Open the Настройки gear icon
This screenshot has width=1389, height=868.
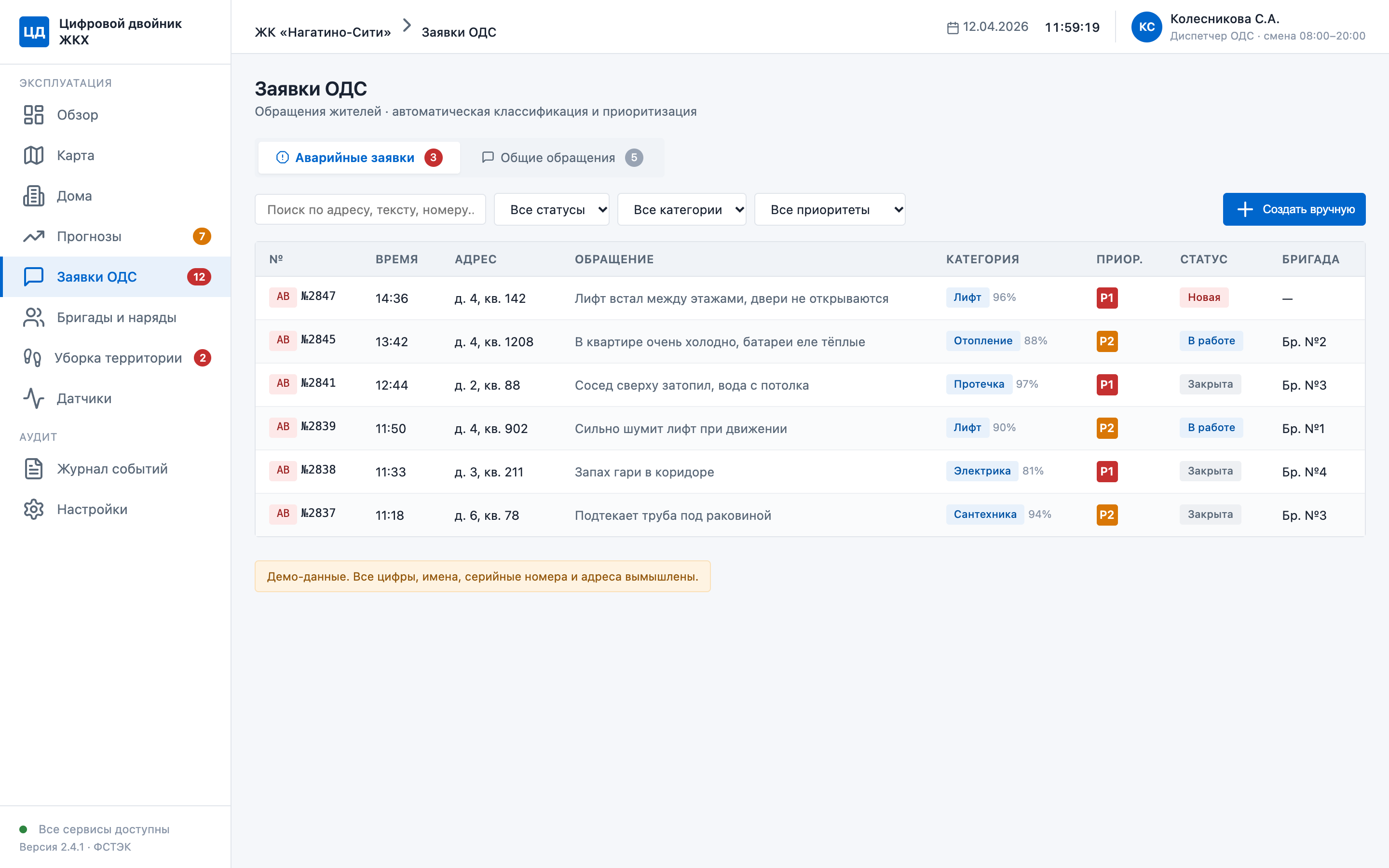click(34, 509)
